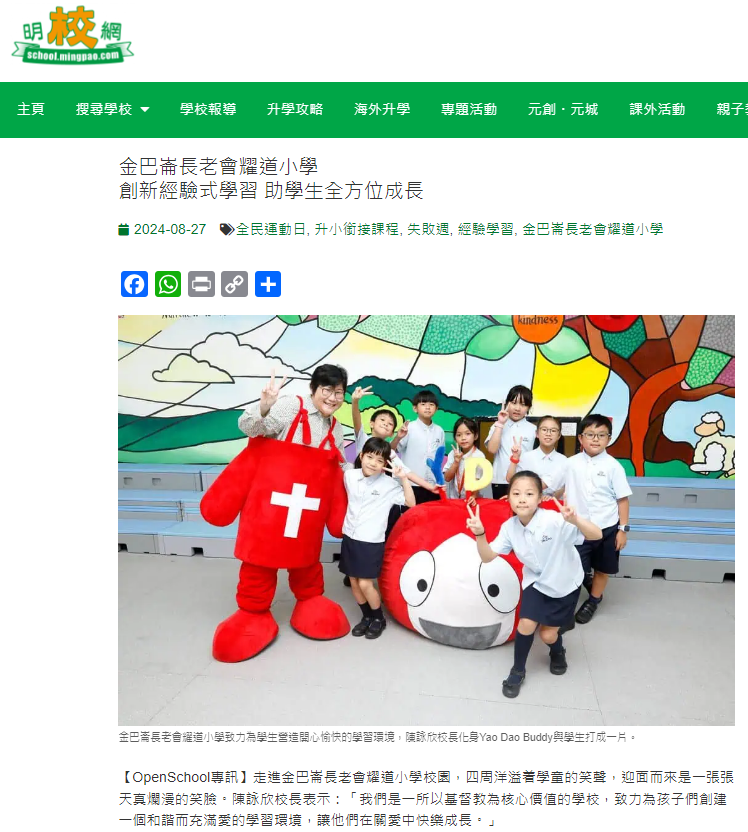Click the tag icon before tags
Image resolution: width=748 pixels, height=832 pixels.
(227, 229)
